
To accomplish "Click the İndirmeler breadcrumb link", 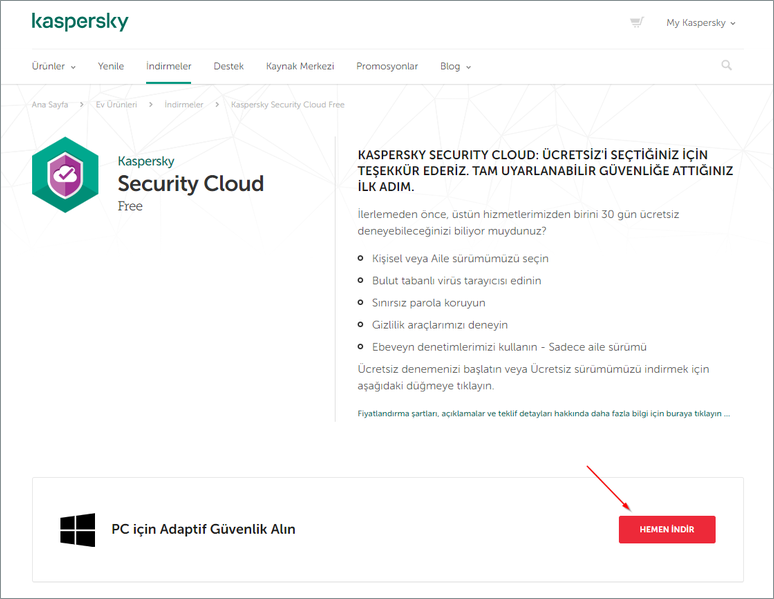I will pyautogui.click(x=184, y=104).
